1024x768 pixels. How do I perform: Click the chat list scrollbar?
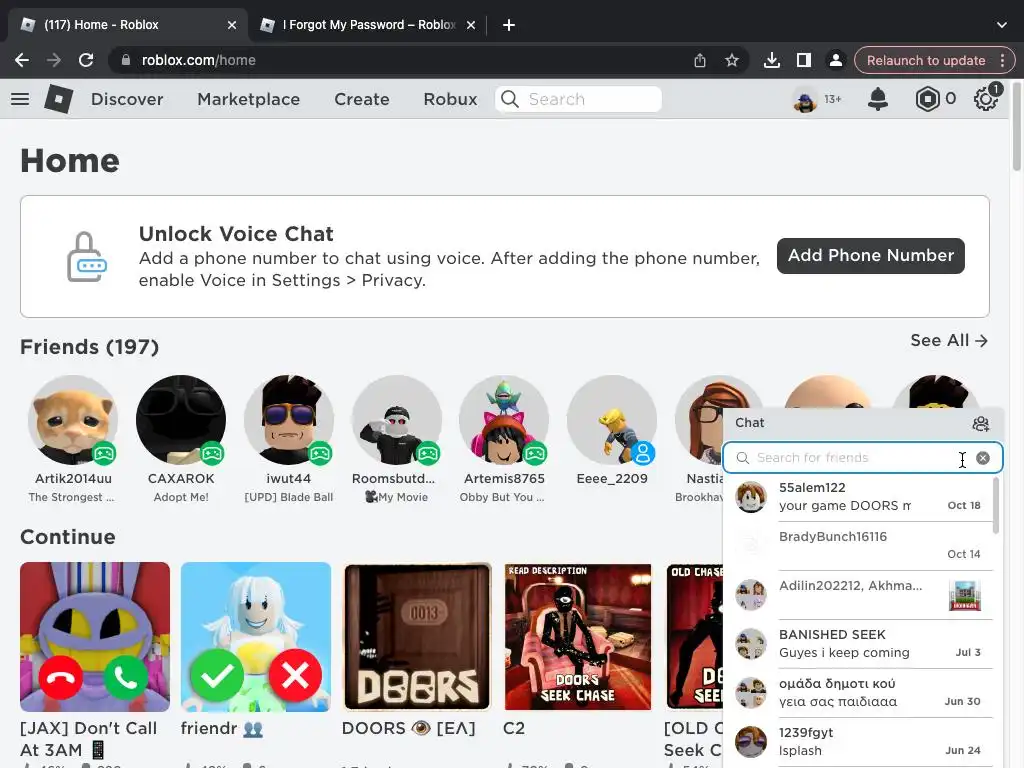point(996,506)
